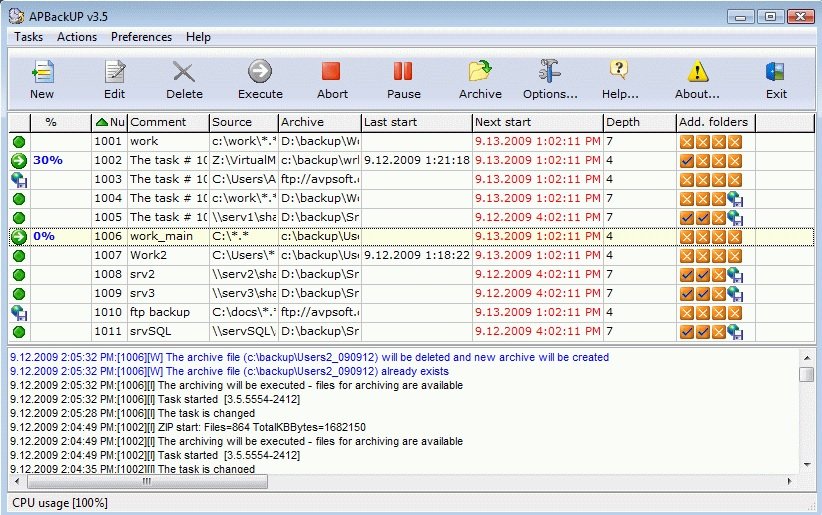
Task: Click FTP status icon of task 1003
Action: pos(19,180)
